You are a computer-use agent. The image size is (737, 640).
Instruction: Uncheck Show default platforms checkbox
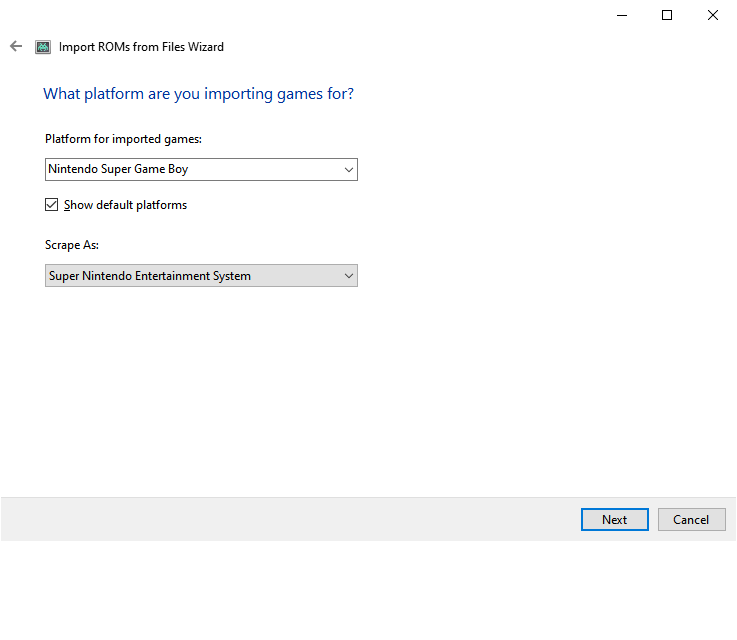(x=52, y=205)
